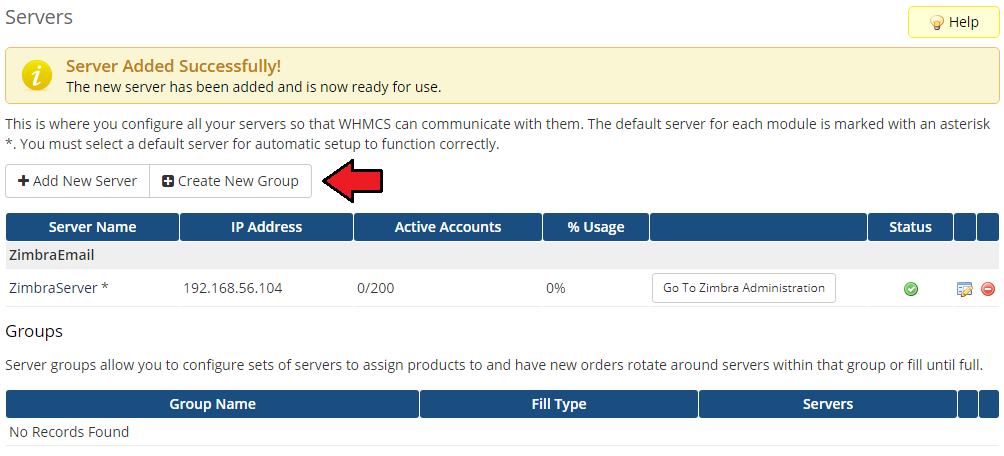Click the % Usage column header
This screenshot has width=1004, height=456.
[595, 227]
